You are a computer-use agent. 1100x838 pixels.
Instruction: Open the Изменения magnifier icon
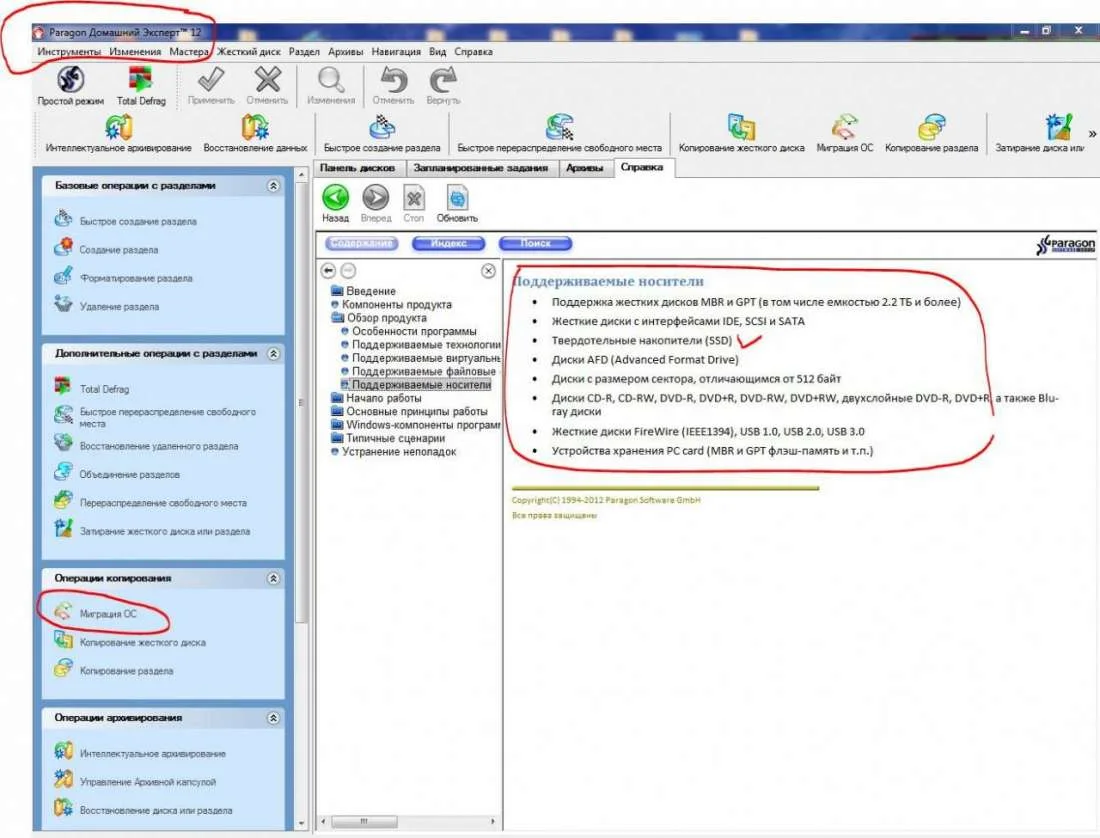click(331, 86)
